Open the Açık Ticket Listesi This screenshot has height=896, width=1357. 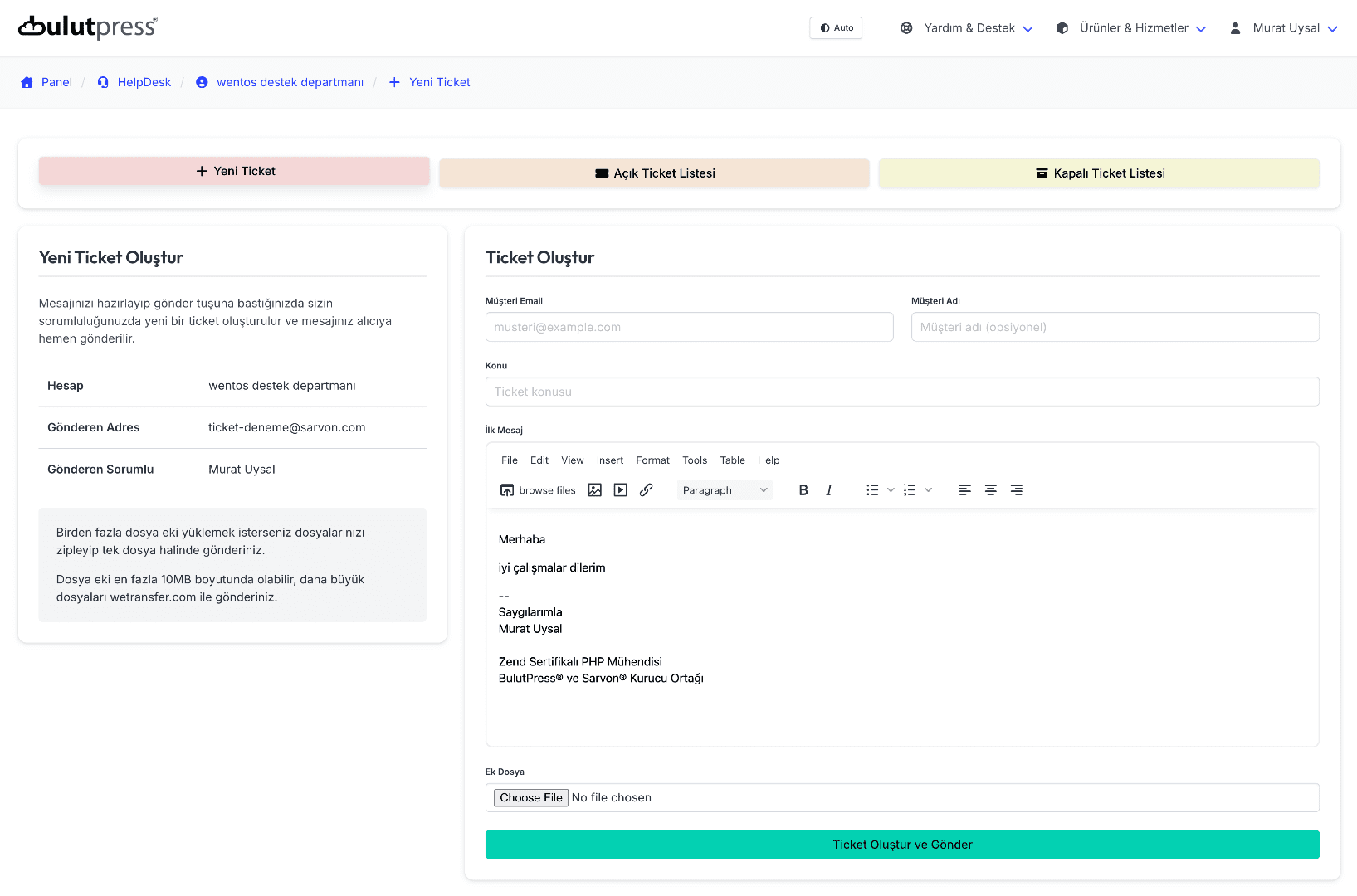coord(653,173)
